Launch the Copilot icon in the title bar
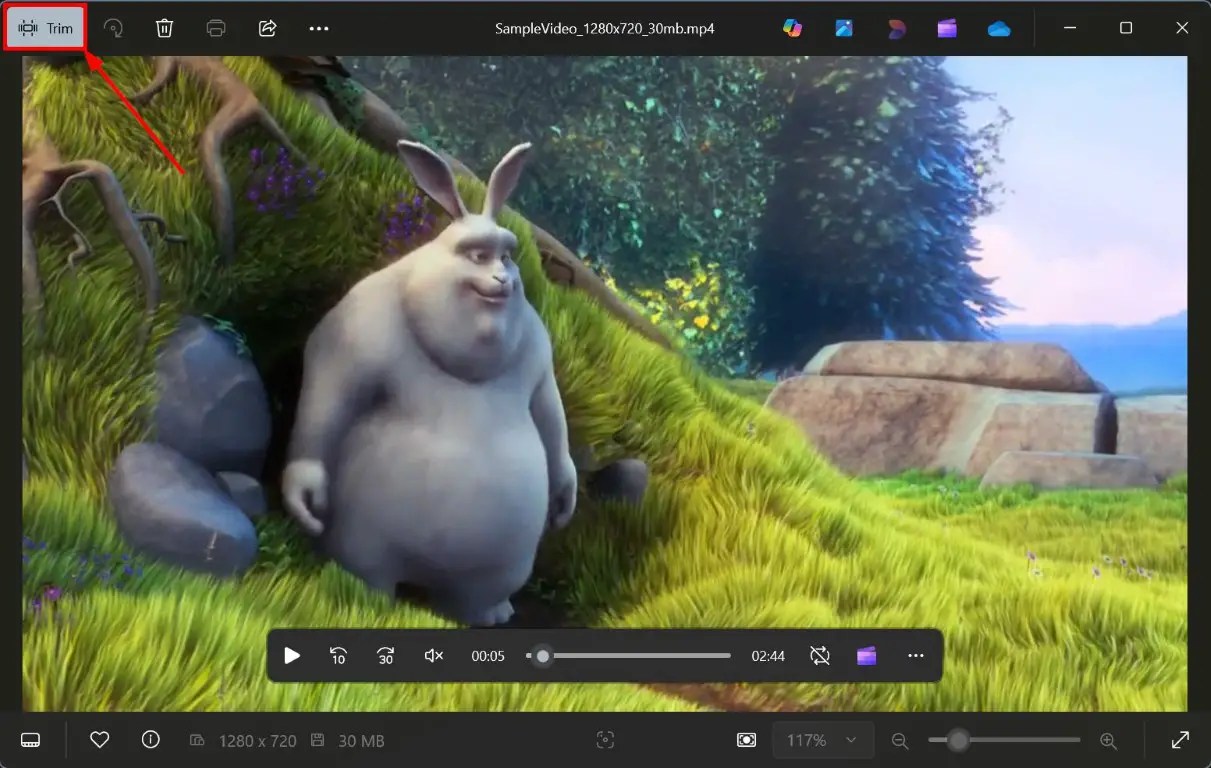The height and width of the screenshot is (768, 1211). click(793, 28)
